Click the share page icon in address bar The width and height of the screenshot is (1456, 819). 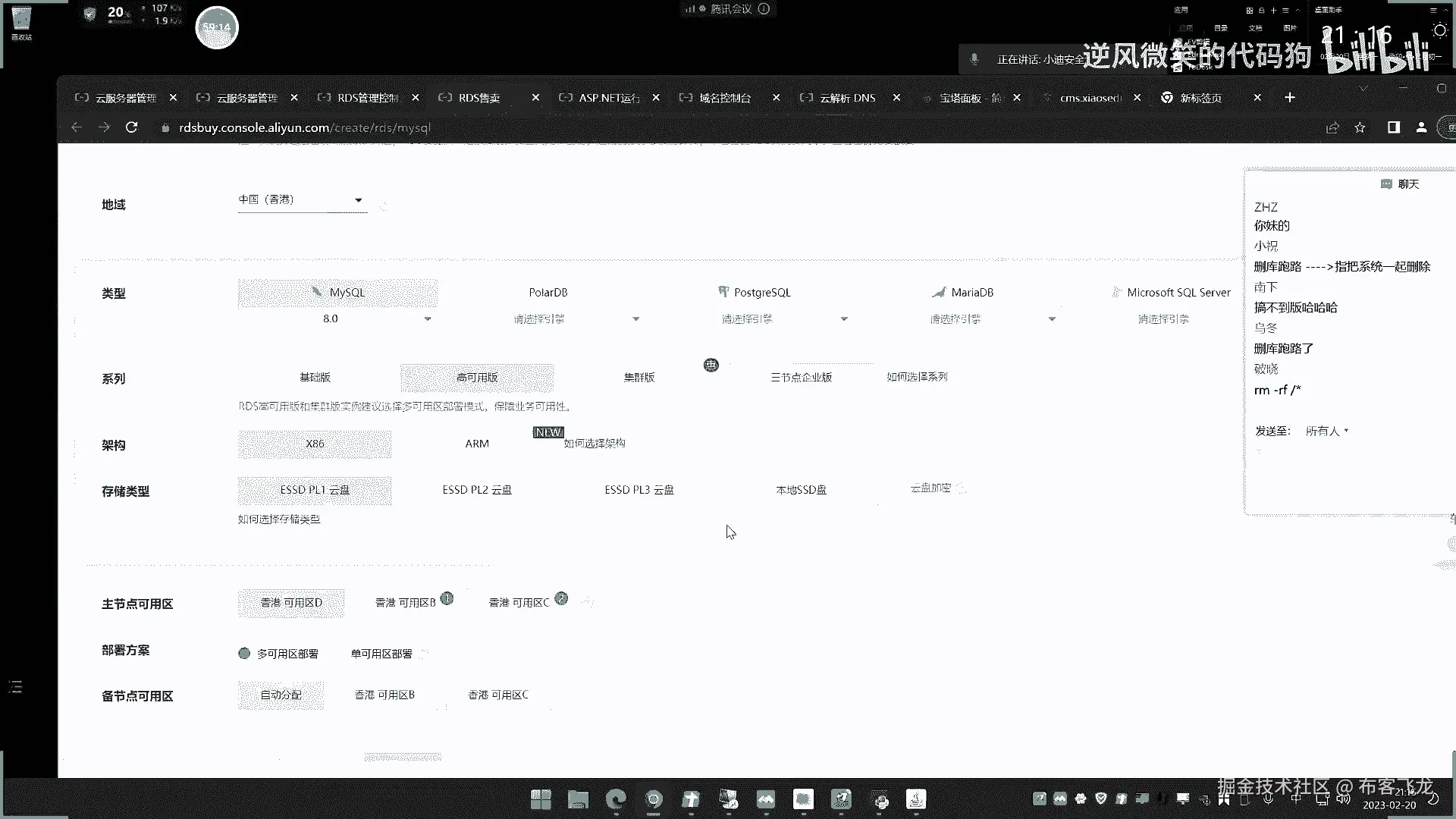[1332, 127]
